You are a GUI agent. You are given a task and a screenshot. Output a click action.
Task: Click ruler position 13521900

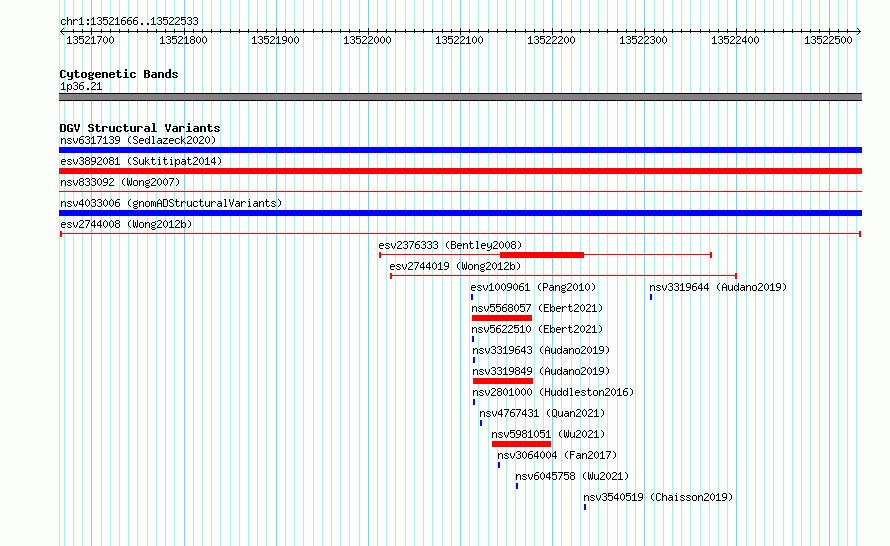pos(275,40)
